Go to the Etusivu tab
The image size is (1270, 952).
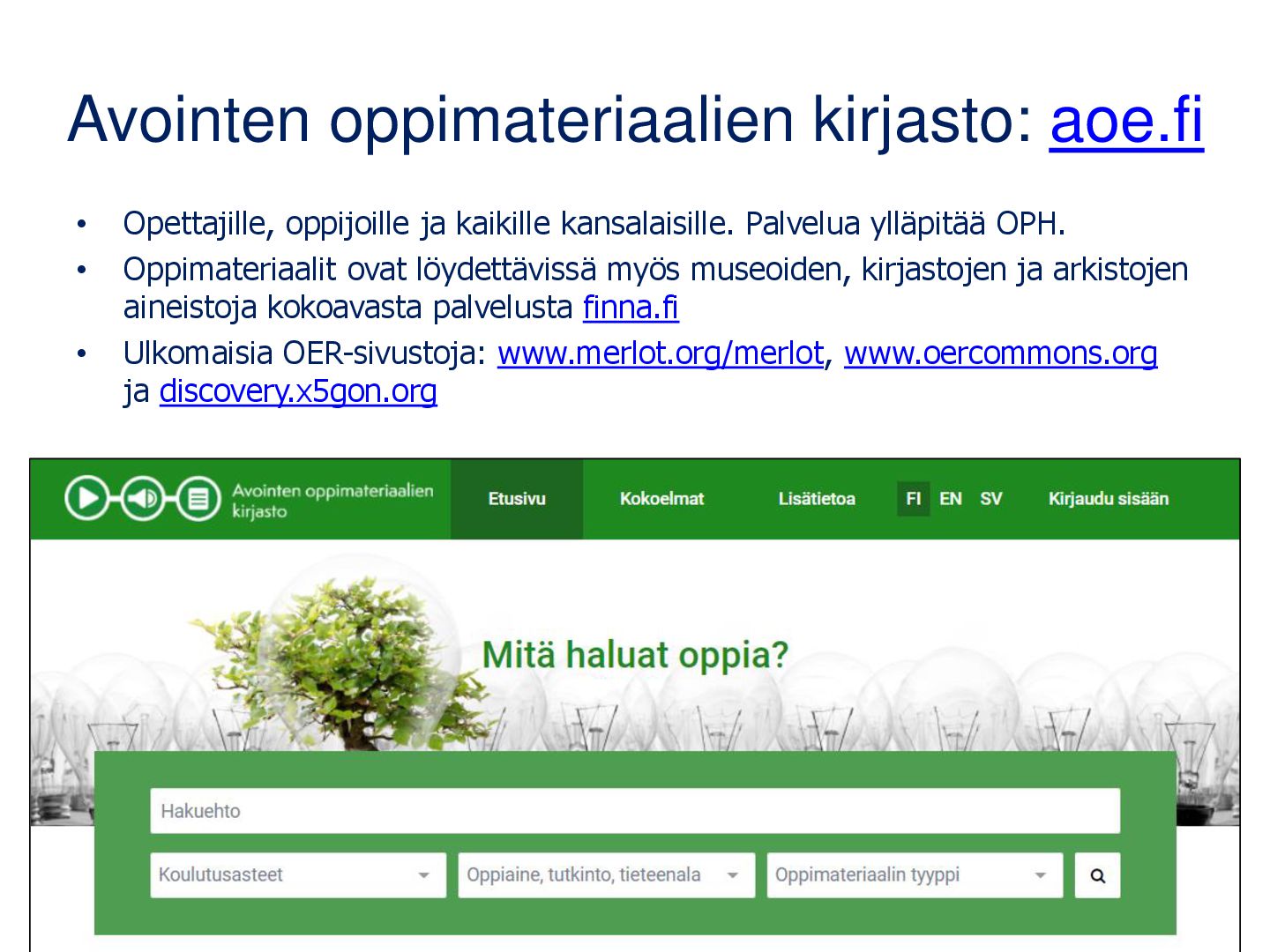click(x=517, y=499)
